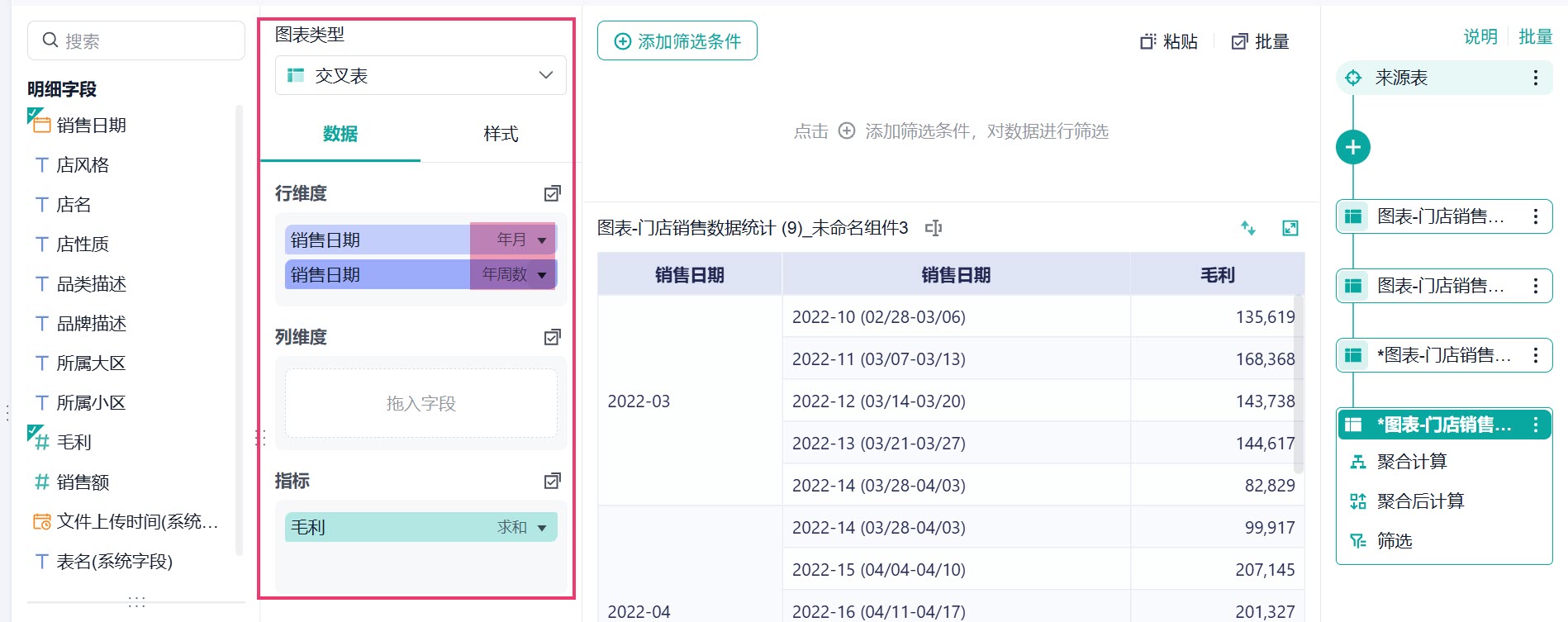
Task: Open the 批量 link beside 说明
Action: pyautogui.click(x=1536, y=36)
